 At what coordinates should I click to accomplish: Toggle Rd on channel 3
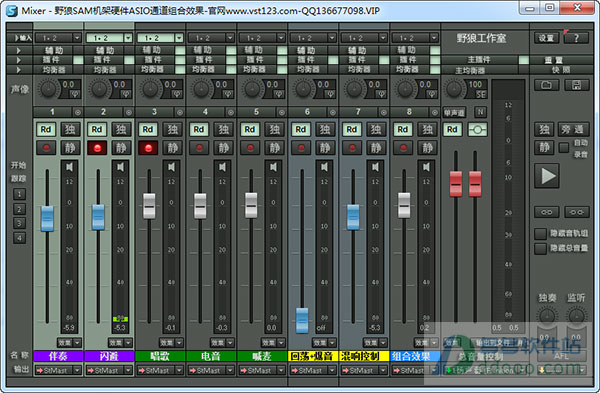pyautogui.click(x=148, y=129)
